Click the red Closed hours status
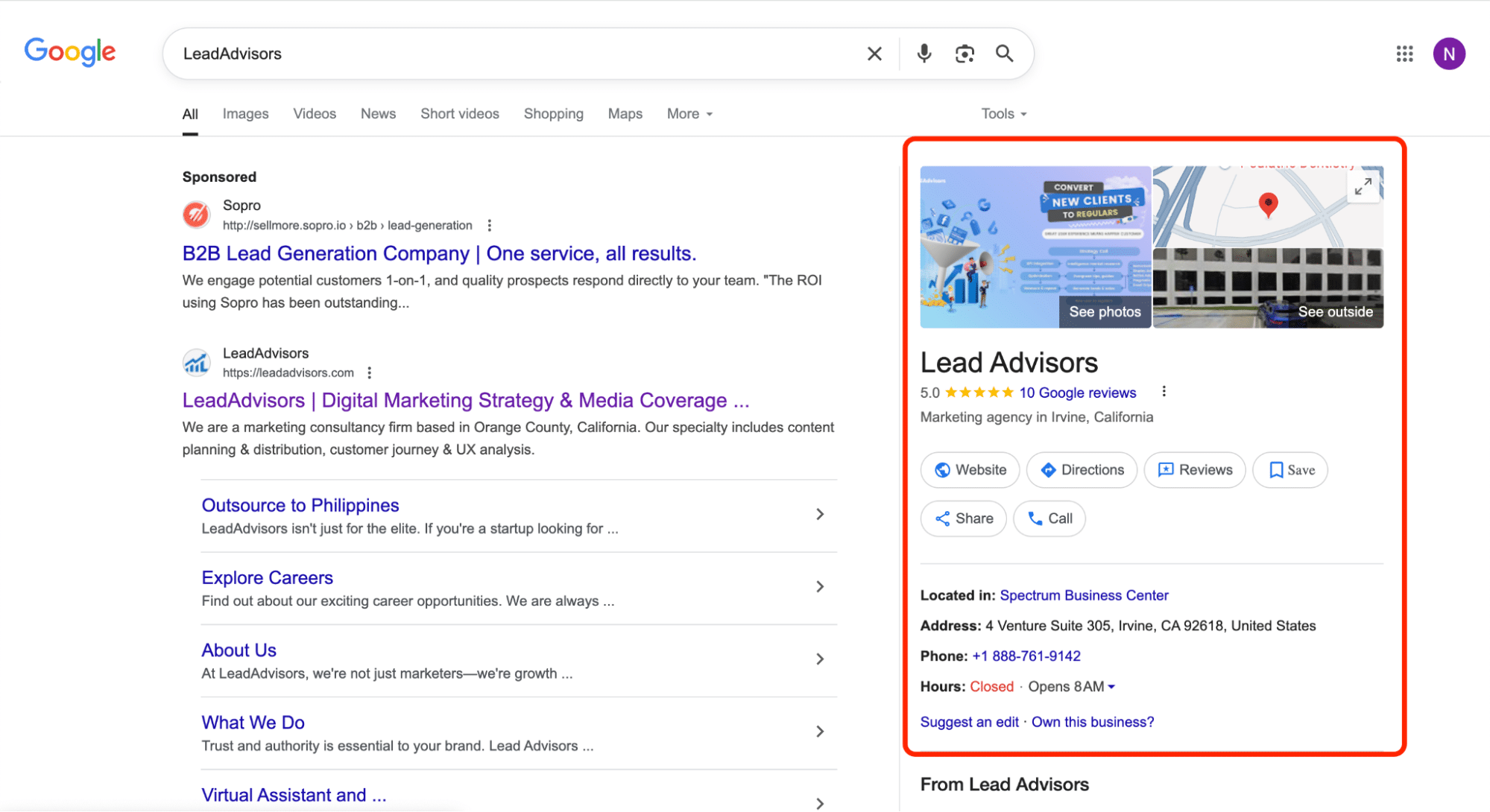 click(x=991, y=687)
